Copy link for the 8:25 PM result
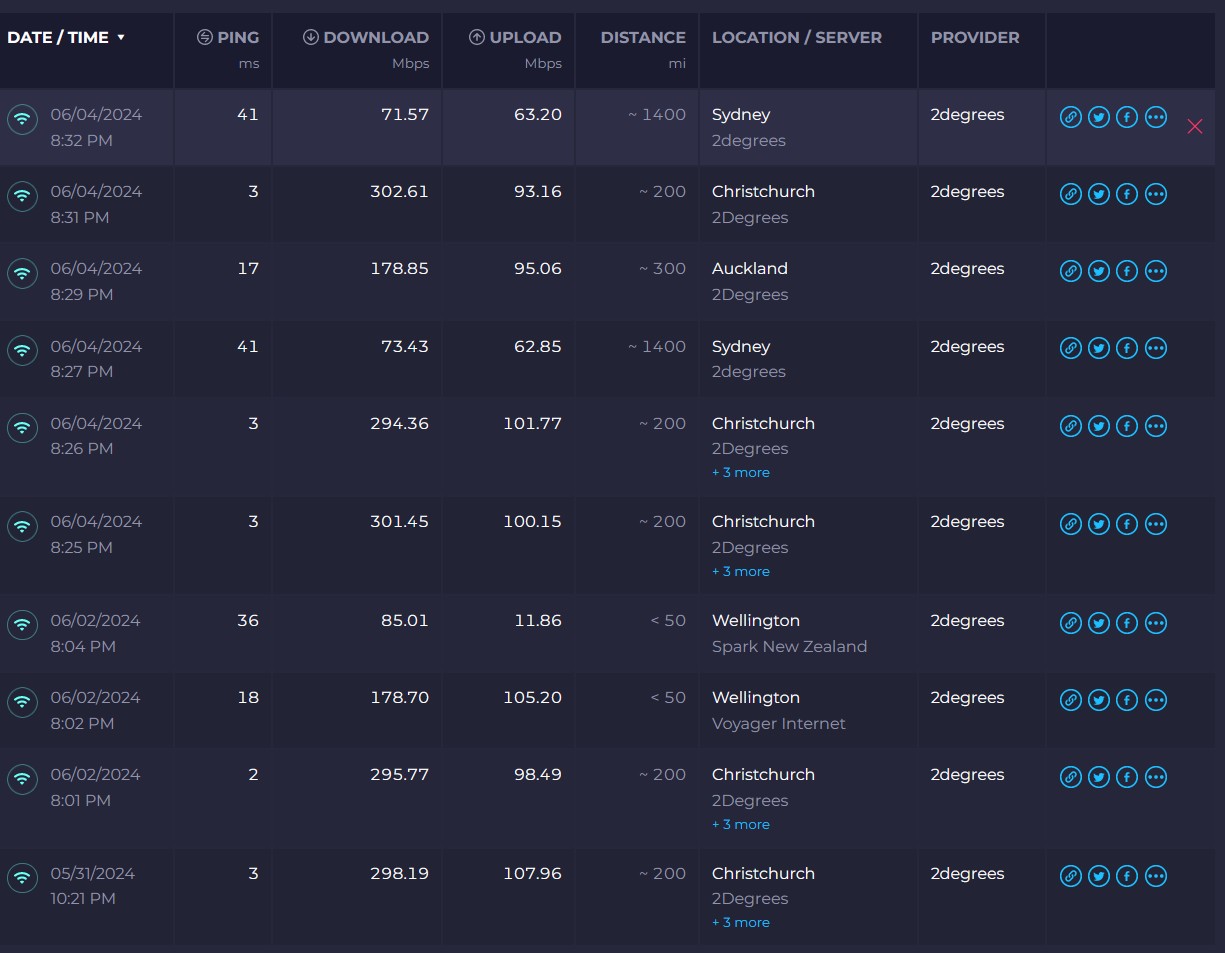 (x=1070, y=524)
